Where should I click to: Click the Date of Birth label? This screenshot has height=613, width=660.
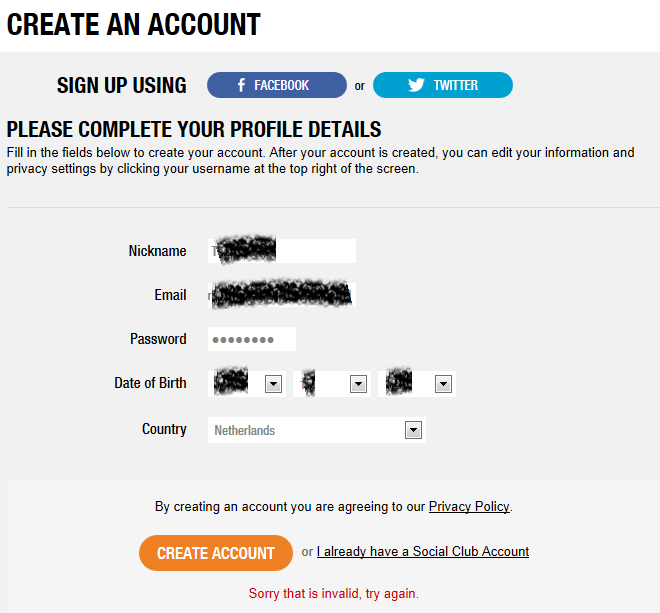click(x=150, y=383)
